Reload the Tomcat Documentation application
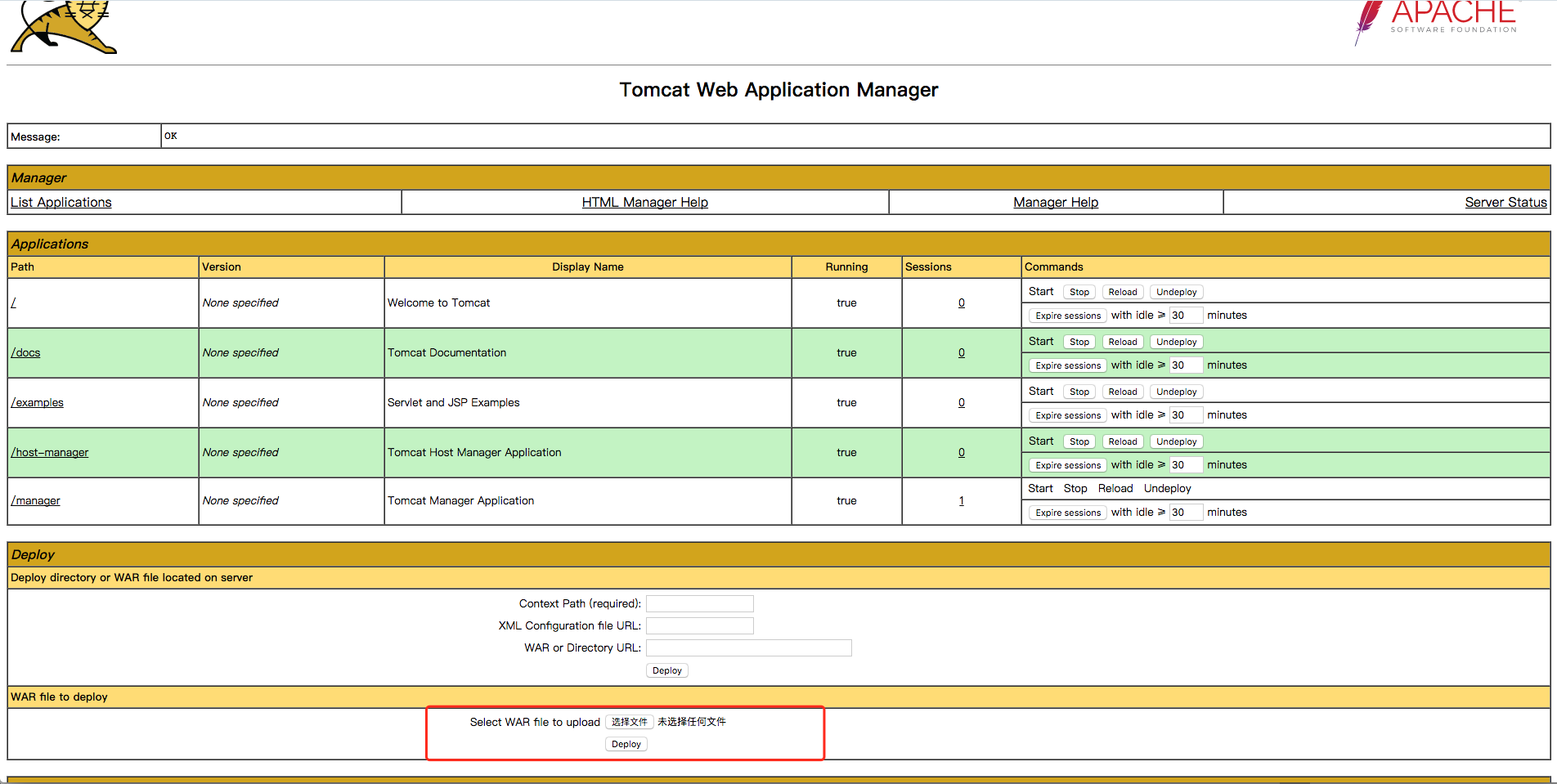The width and height of the screenshot is (1557, 784). 1123,342
